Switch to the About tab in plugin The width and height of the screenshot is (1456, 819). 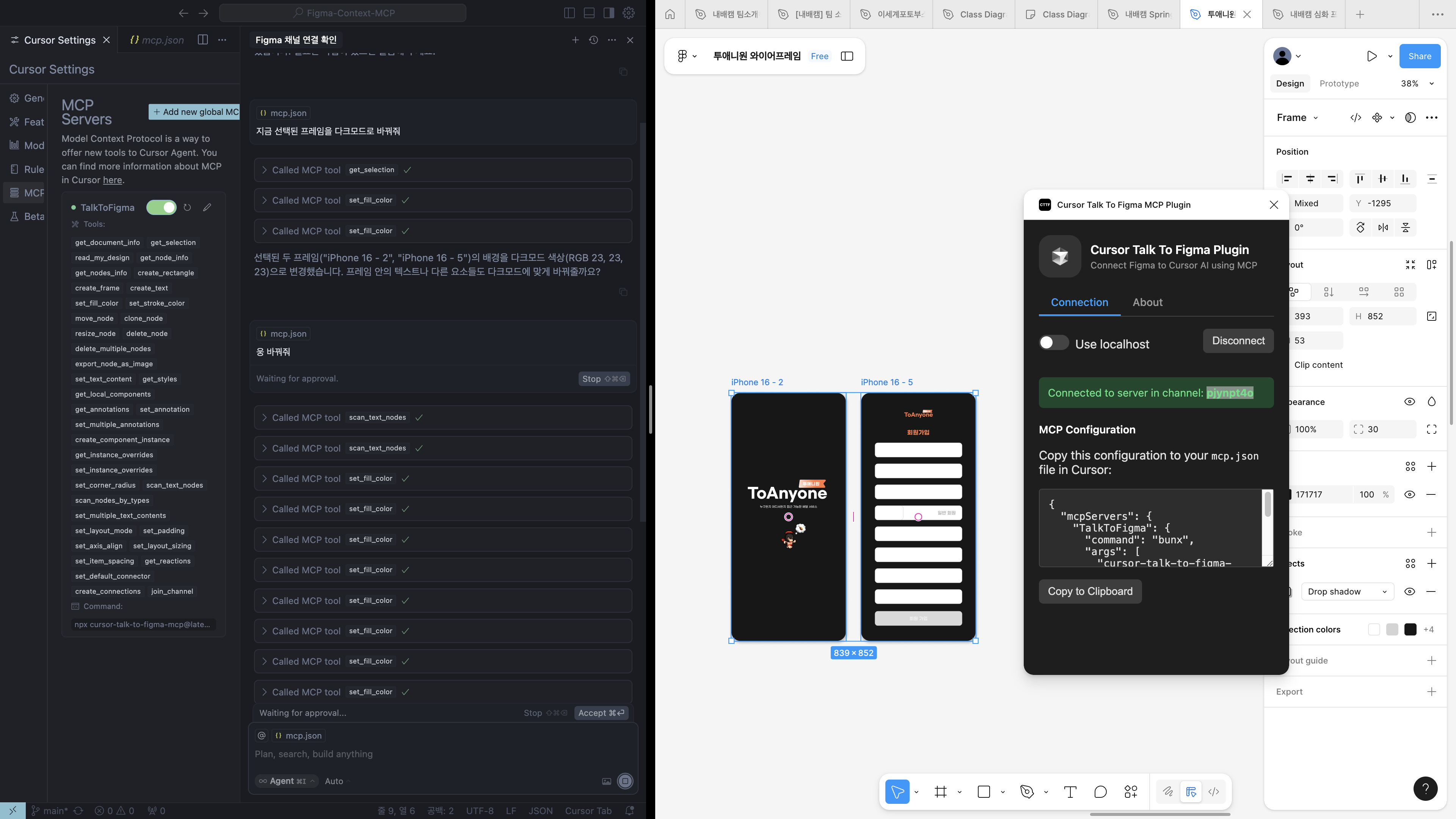(1147, 303)
